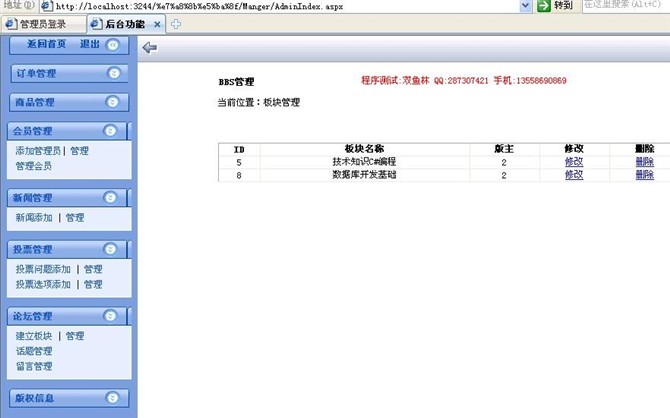Screen dimensions: 670x418
Task: Select 技术知识C#编程 board name cell
Action: coord(364,162)
